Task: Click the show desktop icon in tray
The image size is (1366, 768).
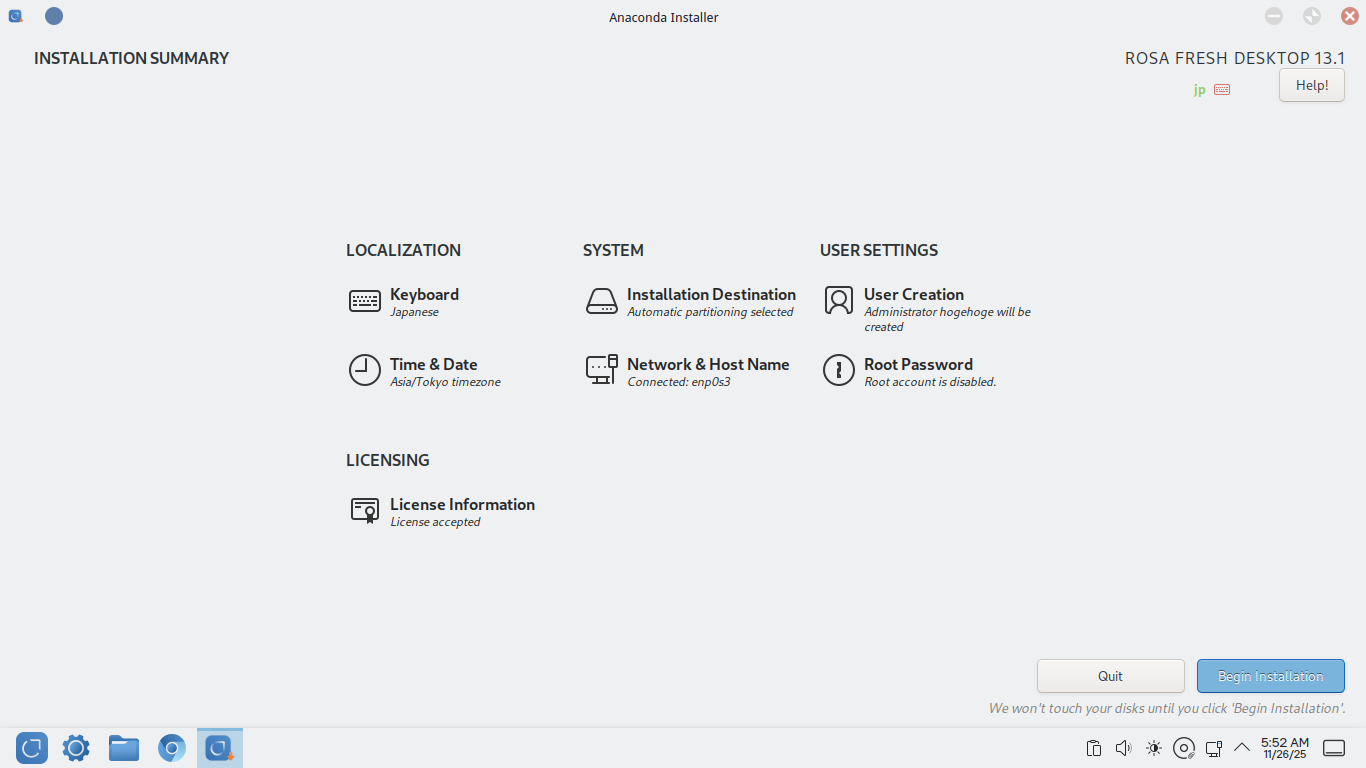Action: pyautogui.click(x=1334, y=748)
